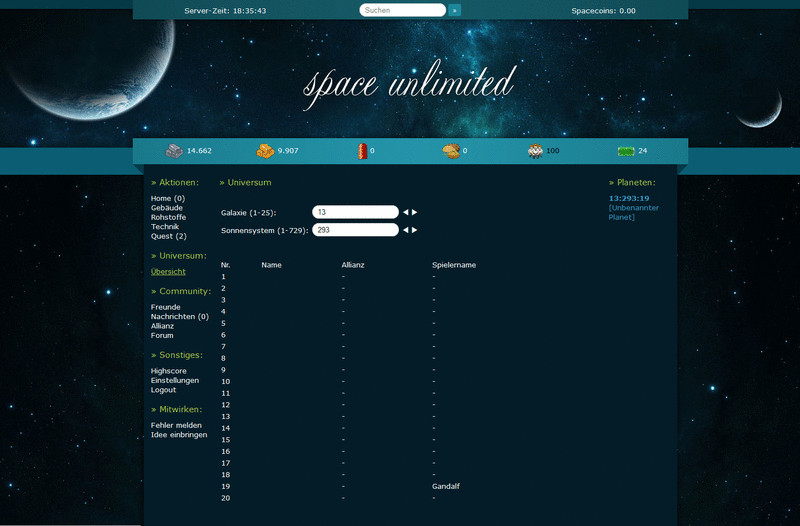Open Nachrichten (0) messages
This screenshot has height=526, width=800.
(180, 317)
